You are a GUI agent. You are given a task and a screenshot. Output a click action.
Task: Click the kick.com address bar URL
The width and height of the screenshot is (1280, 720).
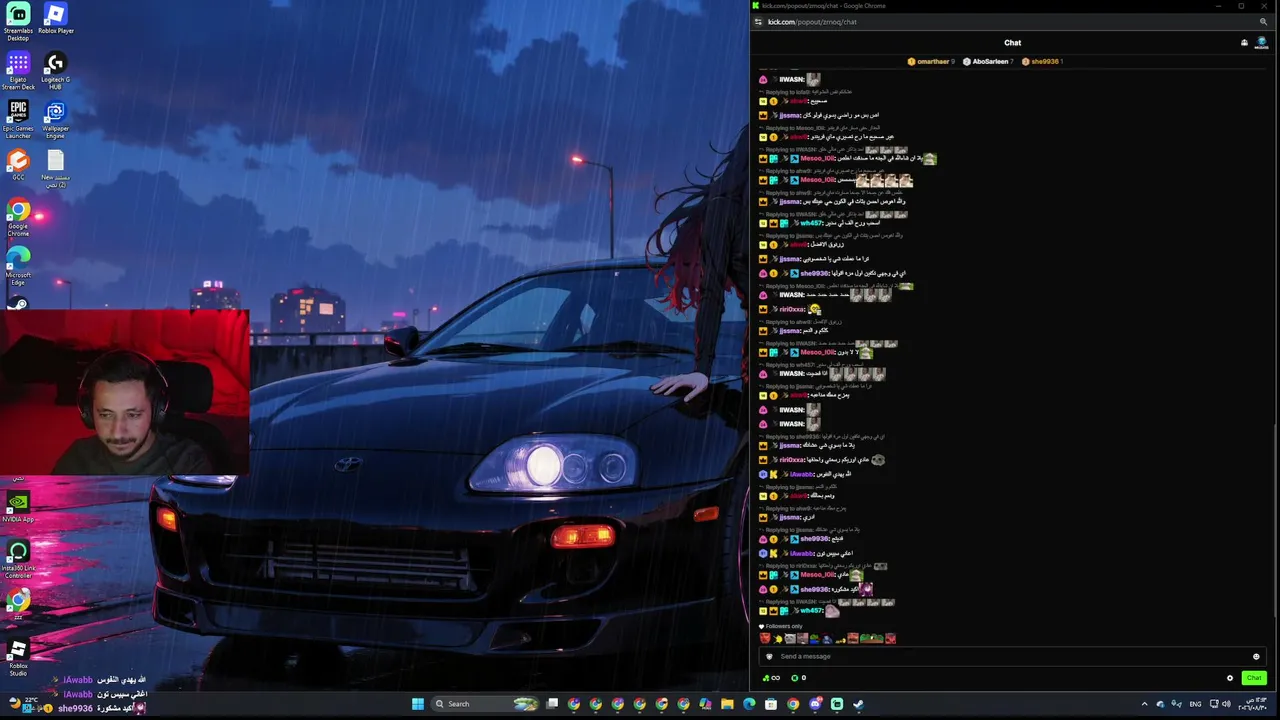812,22
